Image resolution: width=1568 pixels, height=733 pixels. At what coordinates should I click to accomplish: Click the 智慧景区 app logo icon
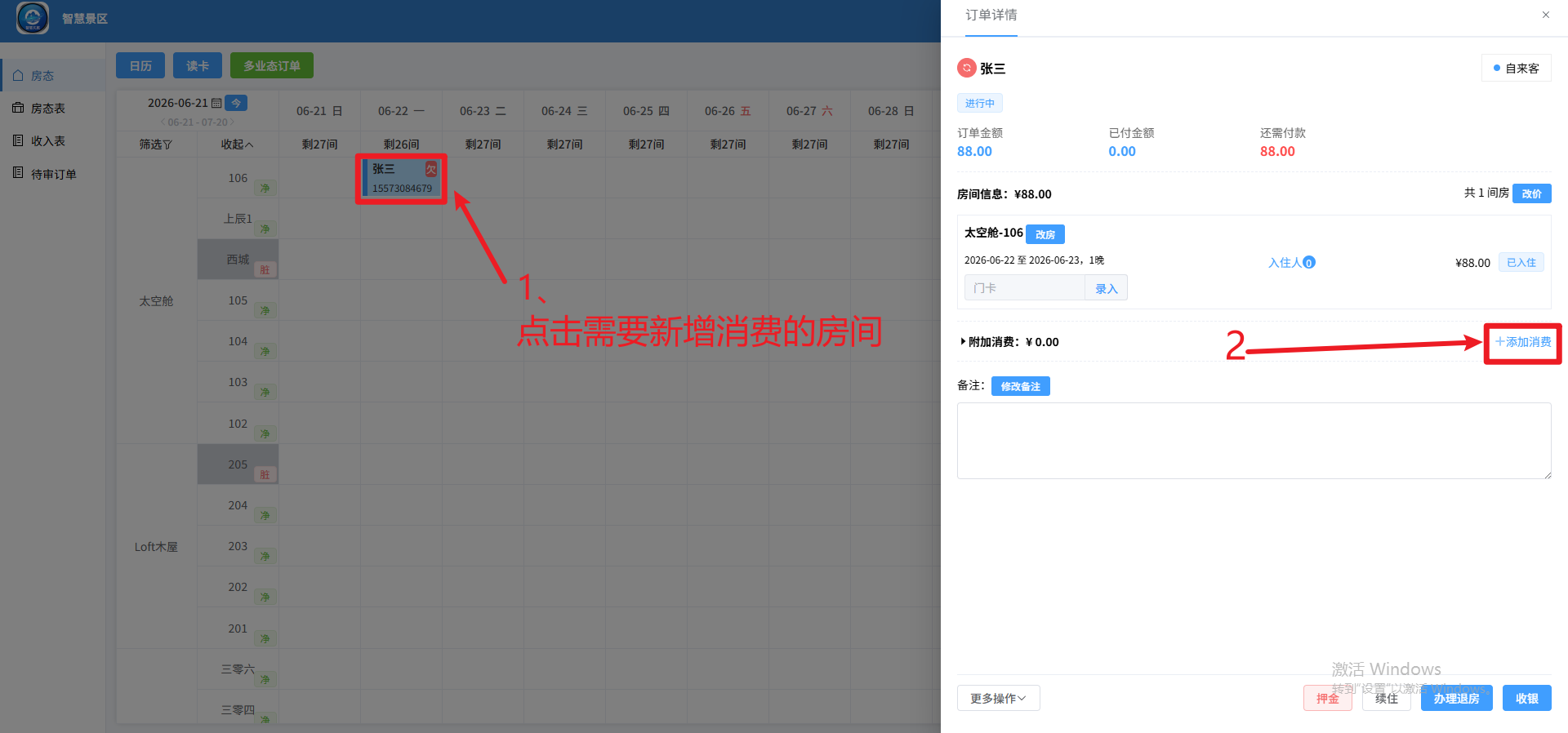point(33,18)
